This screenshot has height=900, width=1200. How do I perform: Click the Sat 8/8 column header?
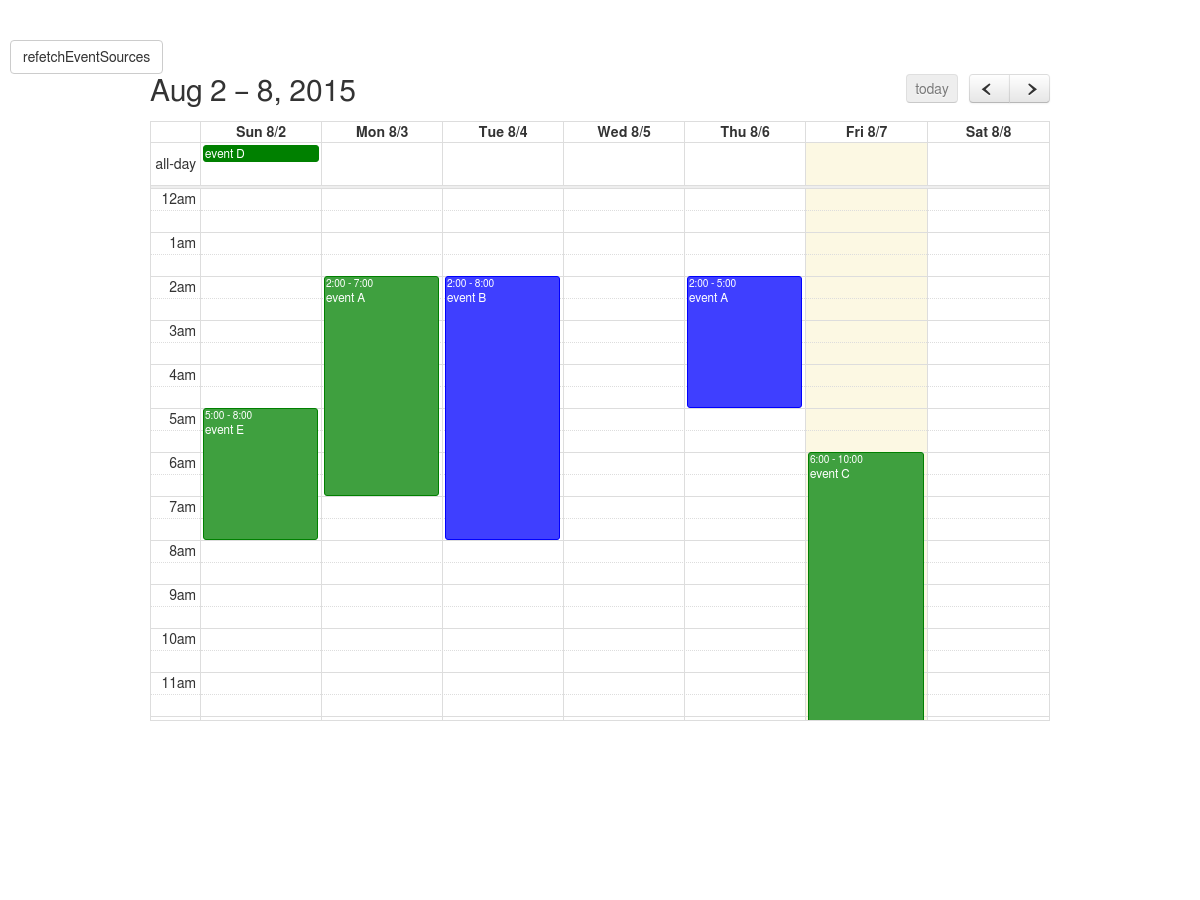pyautogui.click(x=988, y=132)
